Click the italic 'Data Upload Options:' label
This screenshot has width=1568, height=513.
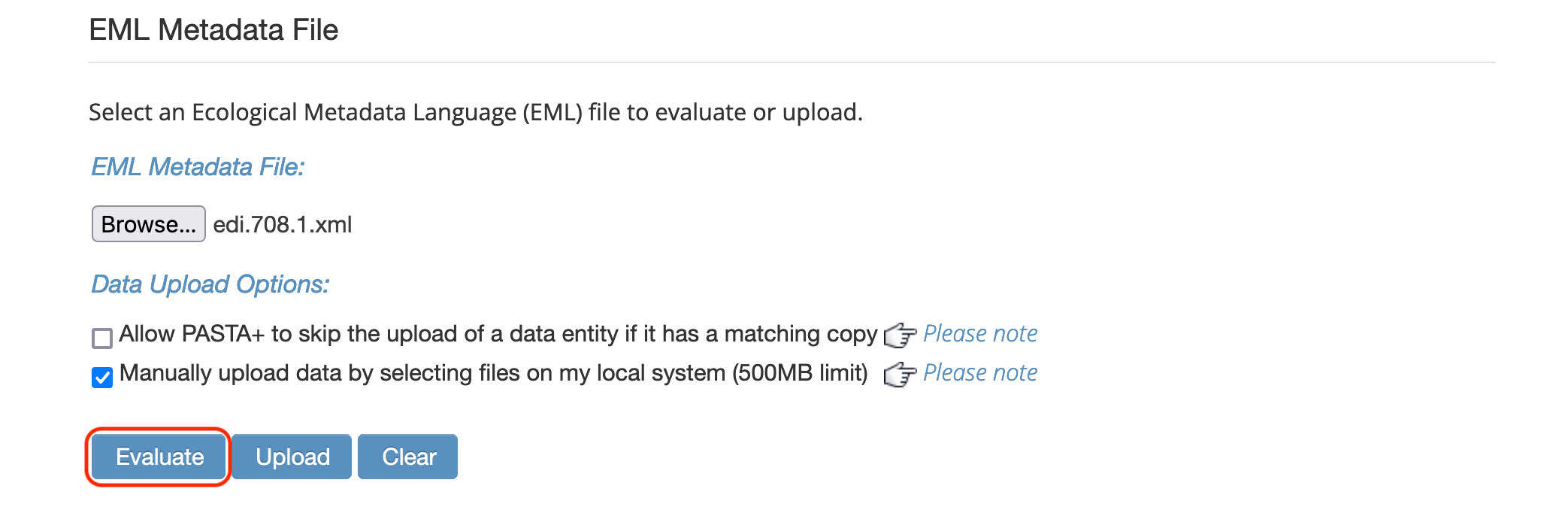(210, 284)
